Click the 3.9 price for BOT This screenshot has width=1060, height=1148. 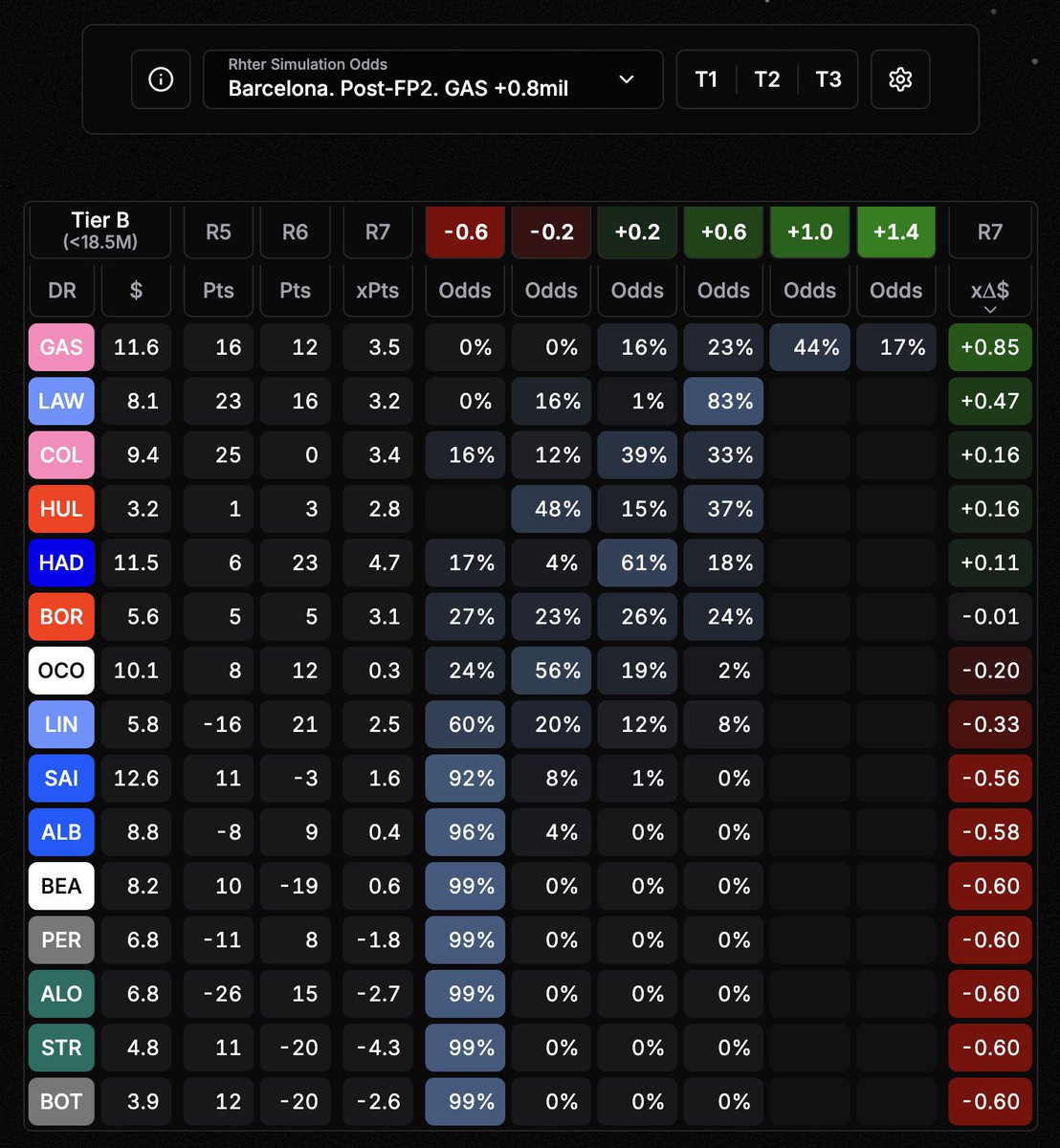pyautogui.click(x=136, y=1101)
